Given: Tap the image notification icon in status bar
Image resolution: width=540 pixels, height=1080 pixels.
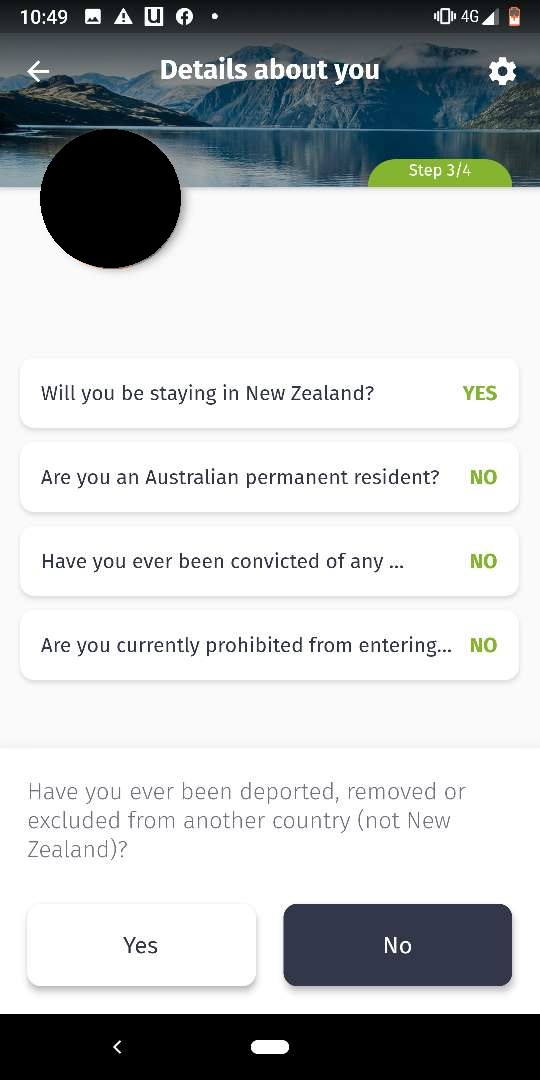Looking at the screenshot, I should [x=93, y=17].
